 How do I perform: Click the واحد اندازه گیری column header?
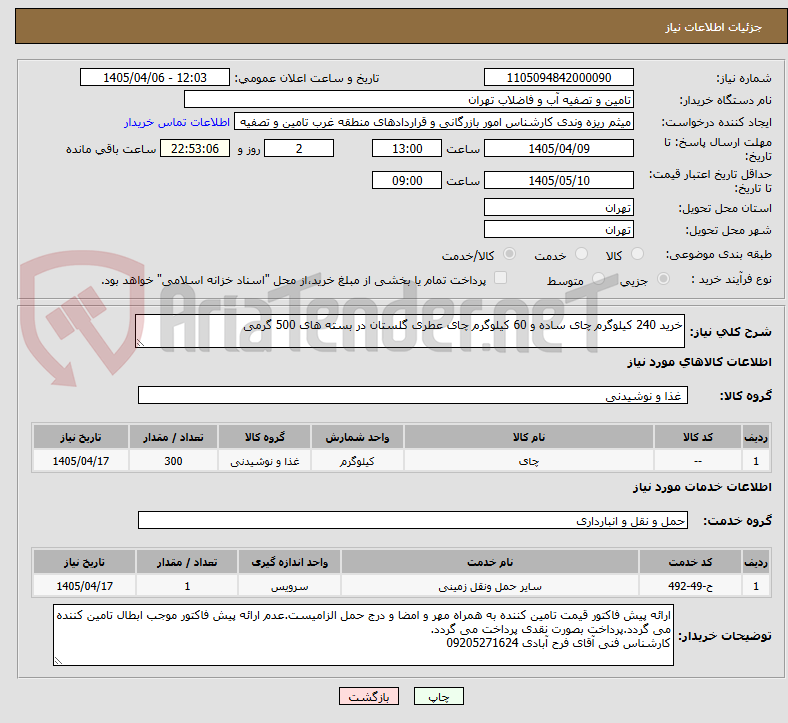tap(289, 562)
